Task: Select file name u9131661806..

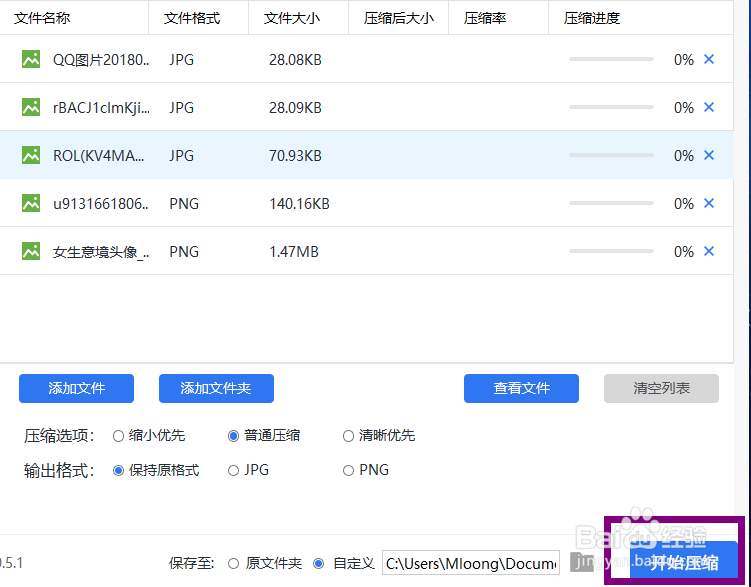Action: 101,203
